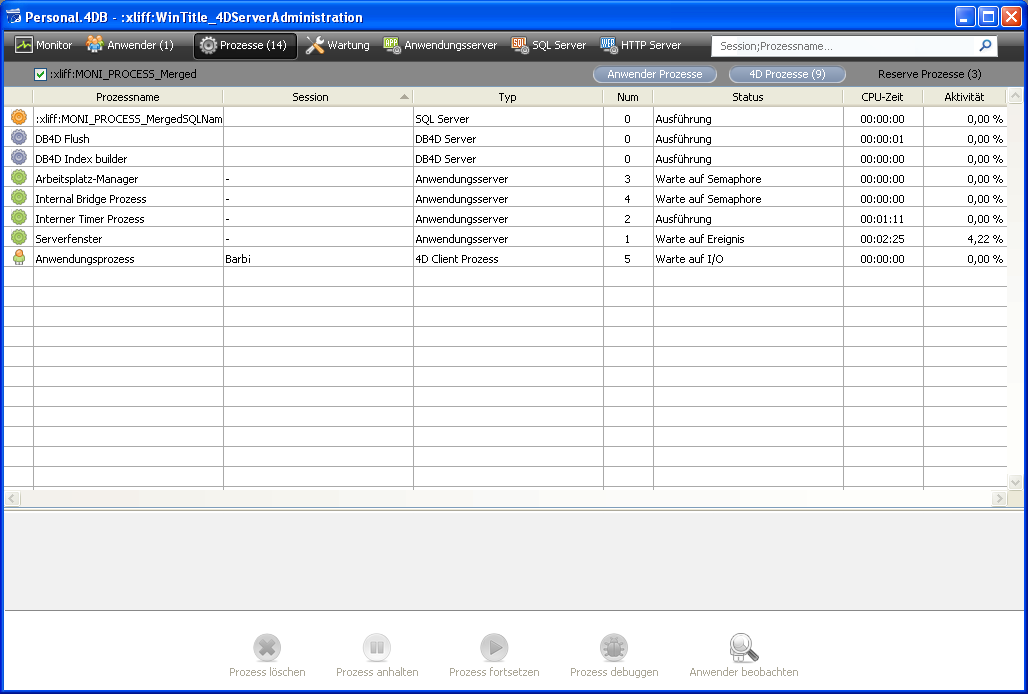Image resolution: width=1028 pixels, height=694 pixels.
Task: Click the magnifier search icon
Action: point(985,45)
